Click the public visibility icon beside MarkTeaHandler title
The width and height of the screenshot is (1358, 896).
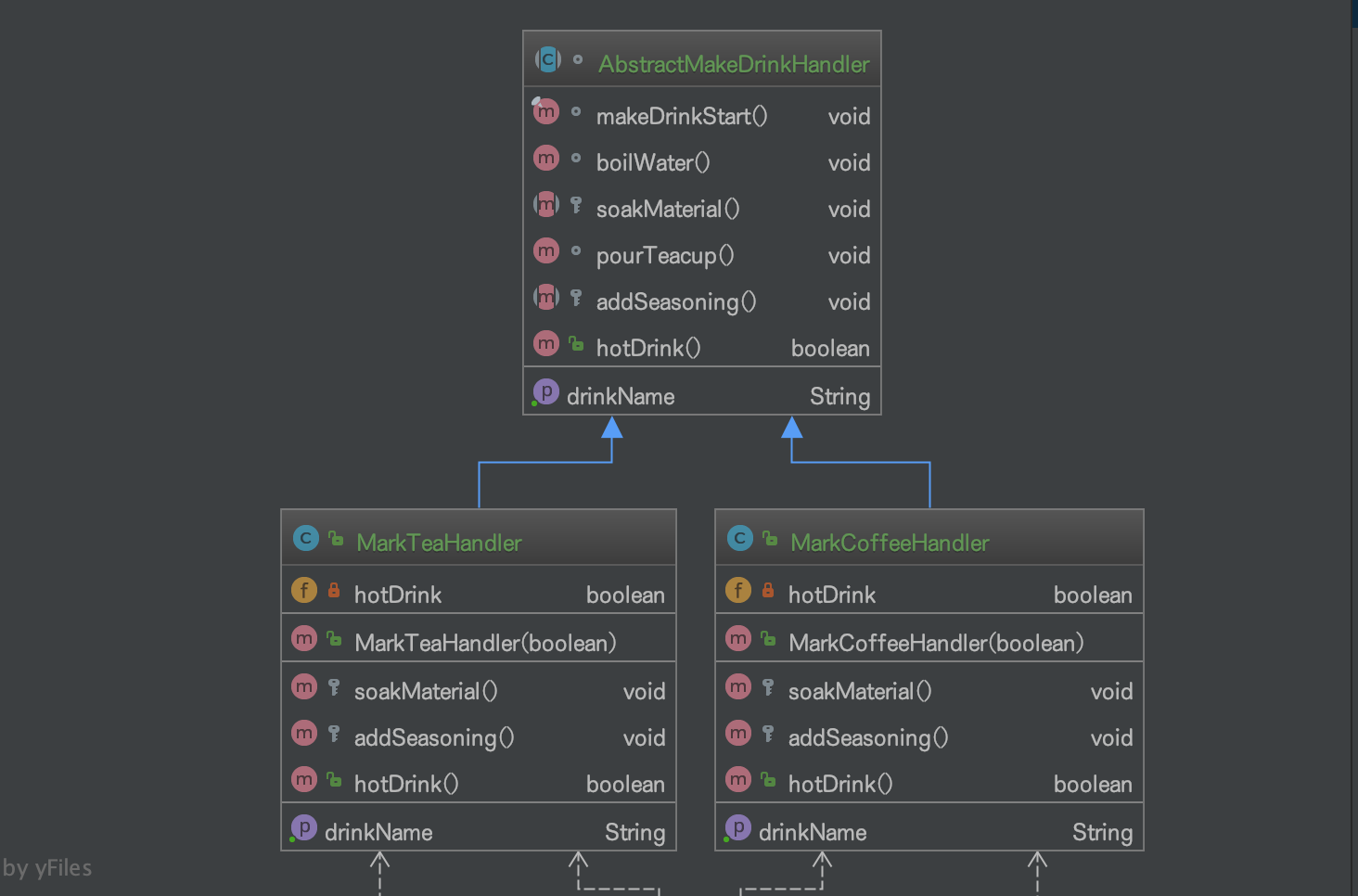coord(336,539)
